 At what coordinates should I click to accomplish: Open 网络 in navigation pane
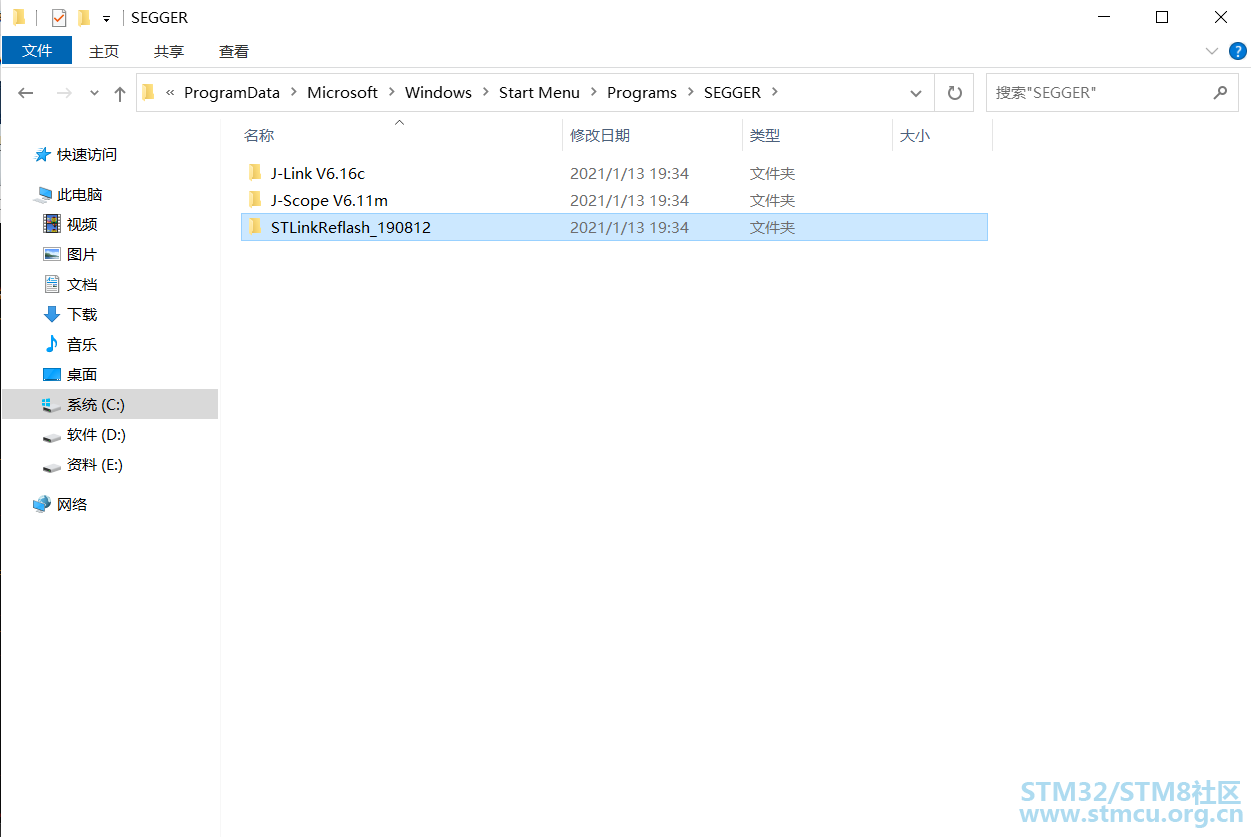click(x=72, y=504)
